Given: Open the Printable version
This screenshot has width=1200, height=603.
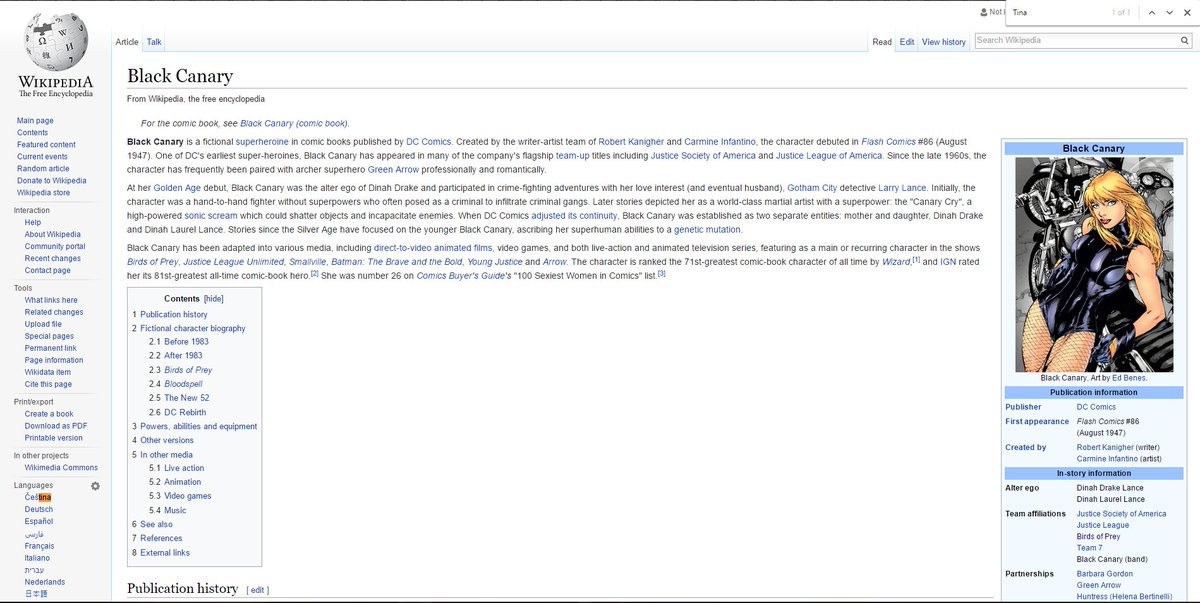Looking at the screenshot, I should [x=54, y=438].
